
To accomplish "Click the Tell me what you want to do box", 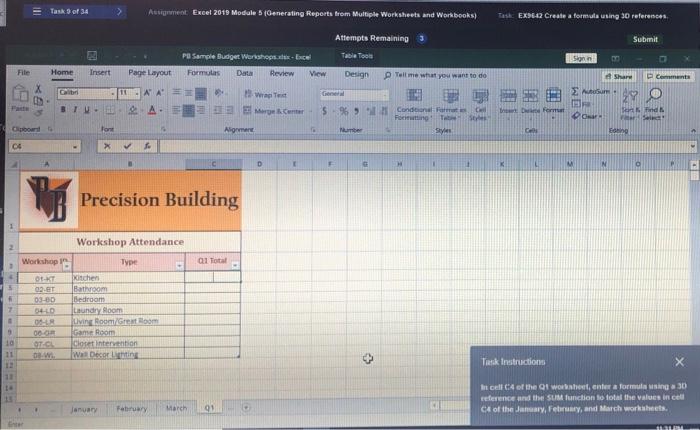I will click(435, 75).
